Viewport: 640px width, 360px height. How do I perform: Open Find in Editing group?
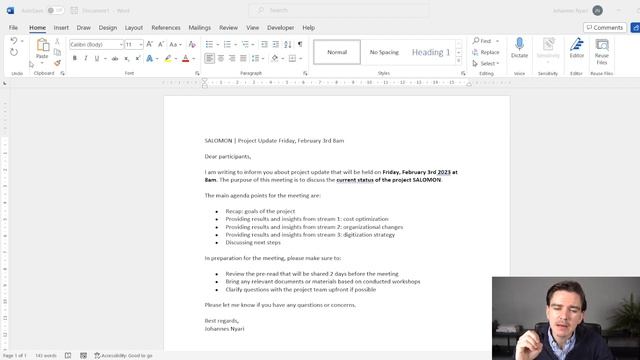click(482, 41)
